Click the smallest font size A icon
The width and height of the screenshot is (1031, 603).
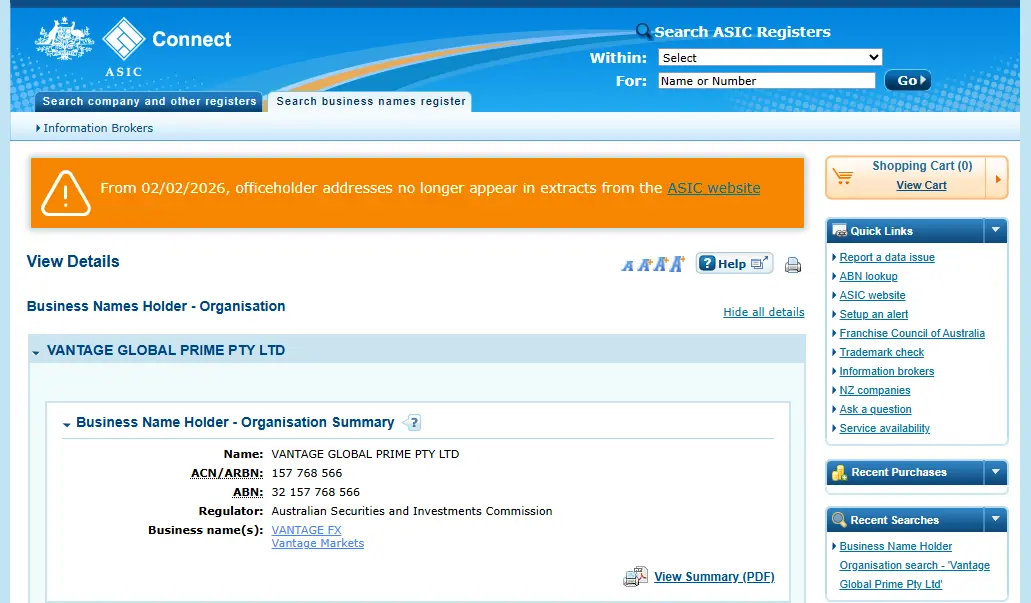tap(628, 266)
